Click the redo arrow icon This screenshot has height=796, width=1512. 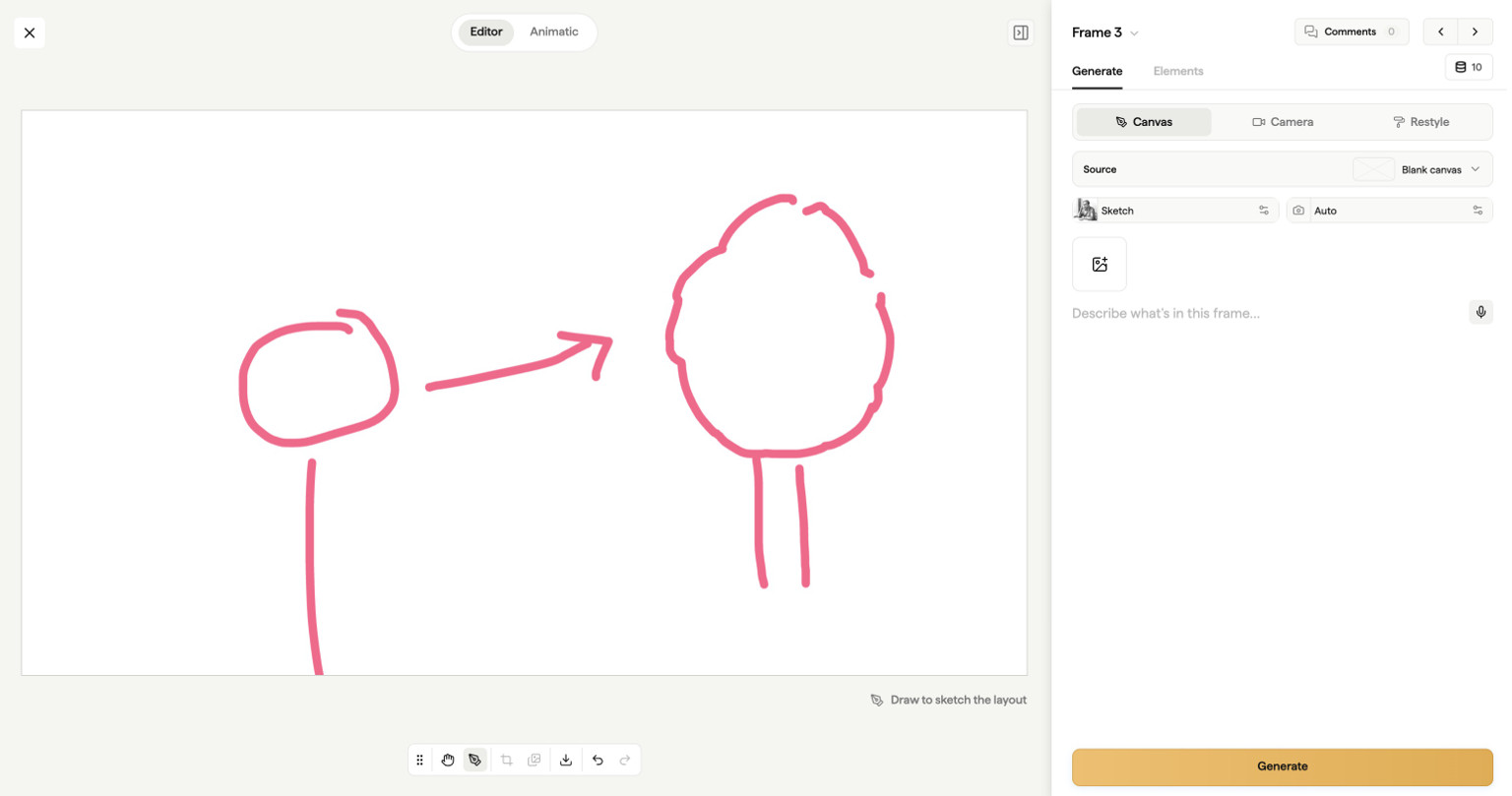[x=625, y=760]
